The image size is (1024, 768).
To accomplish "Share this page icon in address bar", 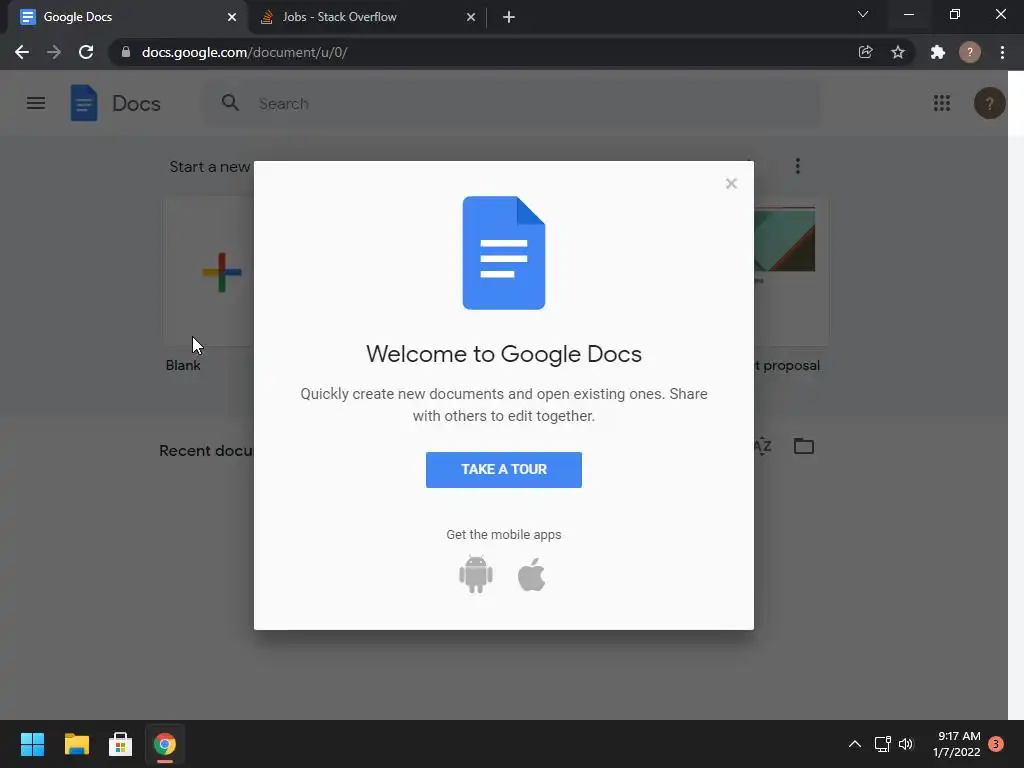I will (x=865, y=52).
